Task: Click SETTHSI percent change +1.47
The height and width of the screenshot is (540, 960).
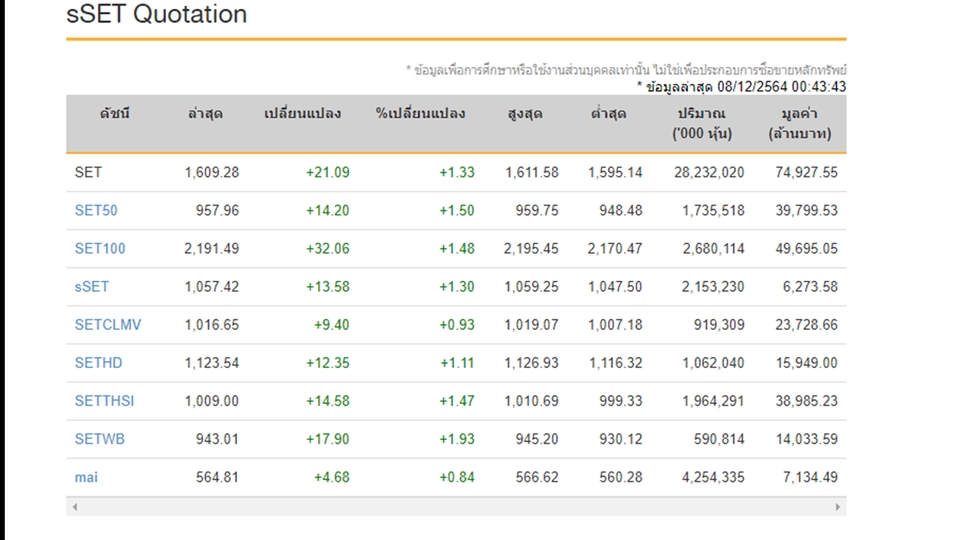Action: point(457,401)
